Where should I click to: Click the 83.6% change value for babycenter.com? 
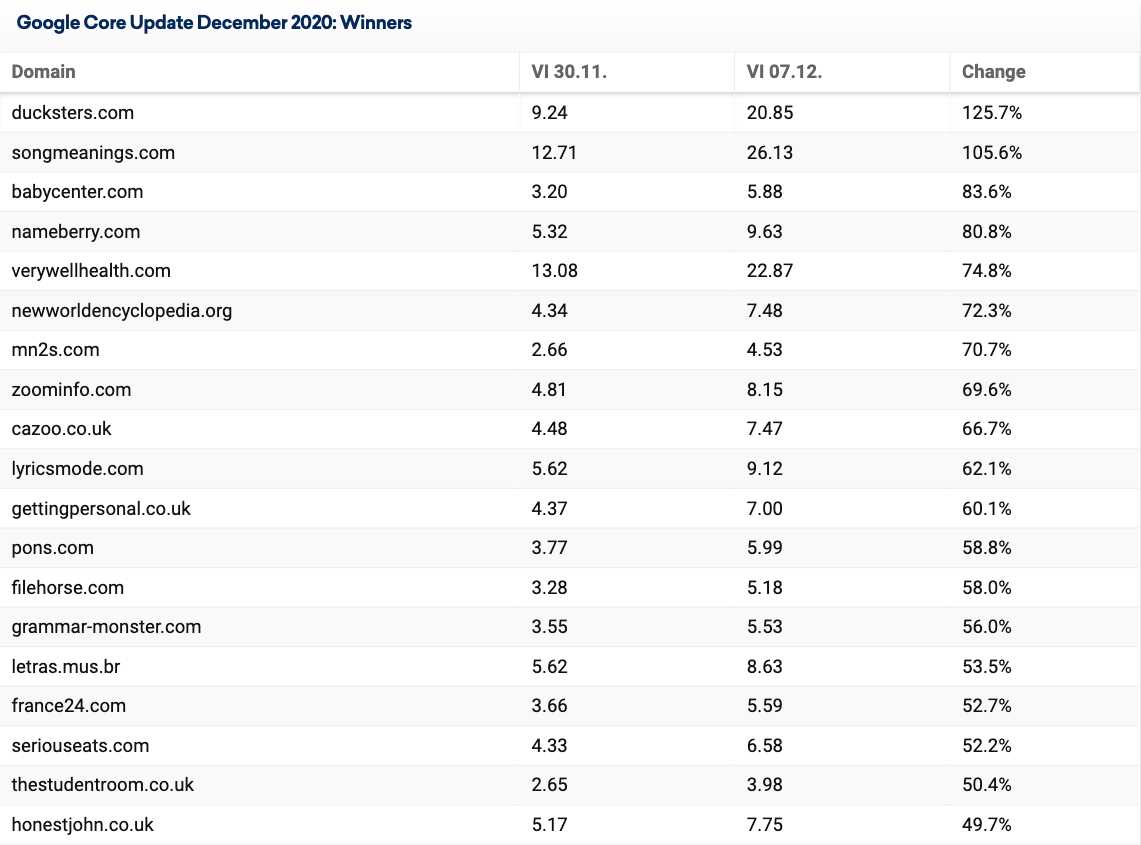987,192
